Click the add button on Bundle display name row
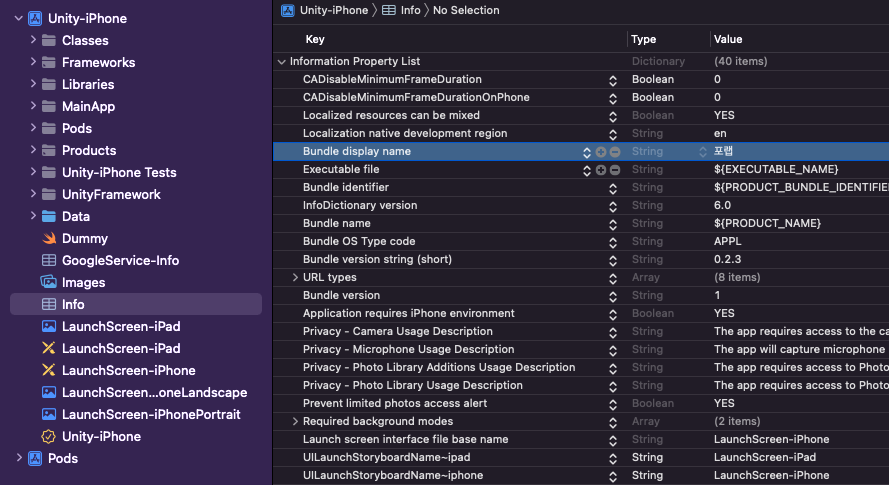 (x=601, y=152)
